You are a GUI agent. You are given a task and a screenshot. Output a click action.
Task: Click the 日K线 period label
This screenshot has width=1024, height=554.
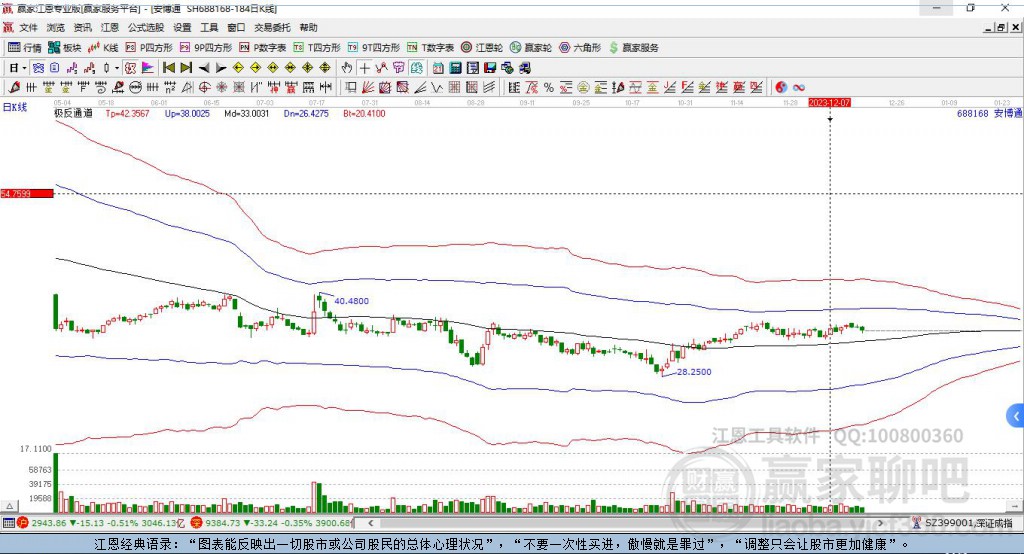click(15, 107)
